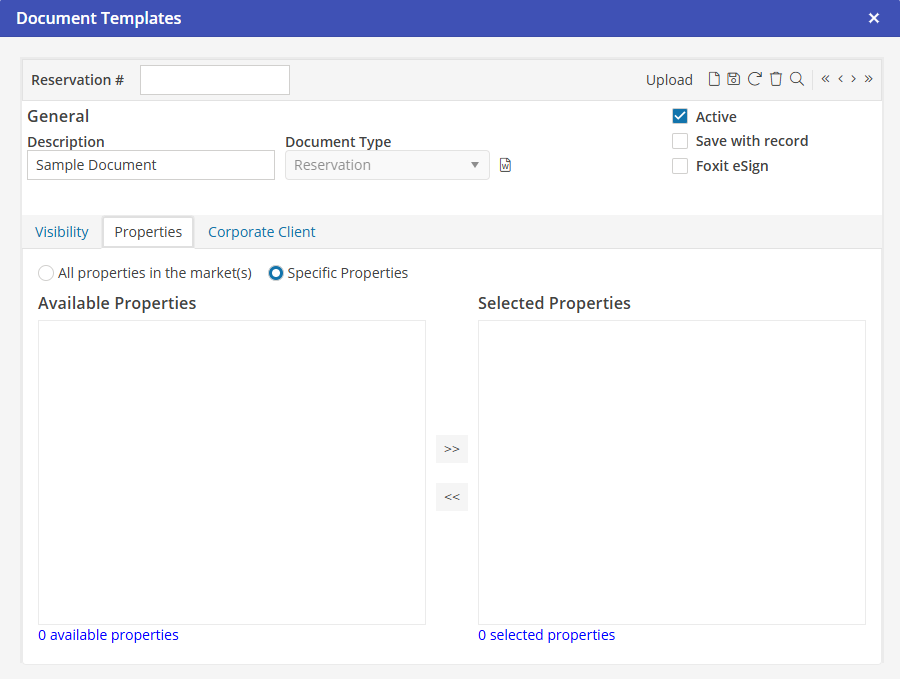The image size is (900, 679).
Task: Click the >> move to selected button
Action: [x=452, y=449]
